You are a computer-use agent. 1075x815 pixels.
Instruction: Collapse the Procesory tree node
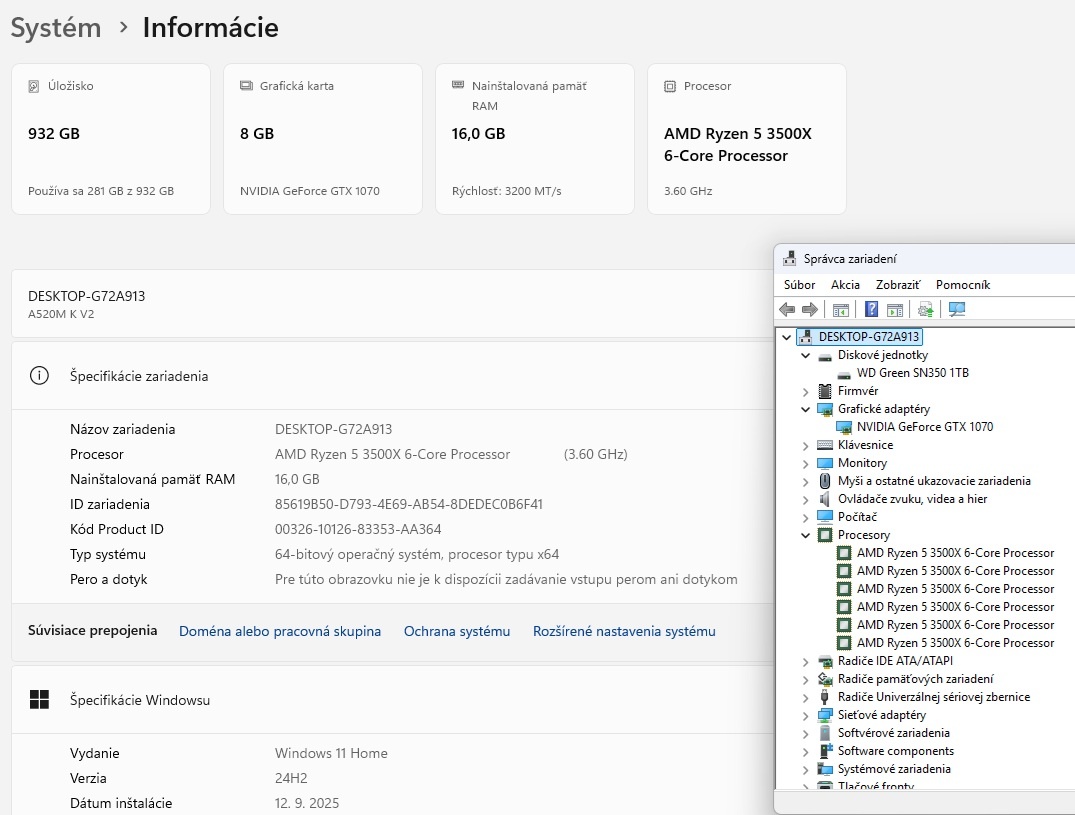pos(806,535)
